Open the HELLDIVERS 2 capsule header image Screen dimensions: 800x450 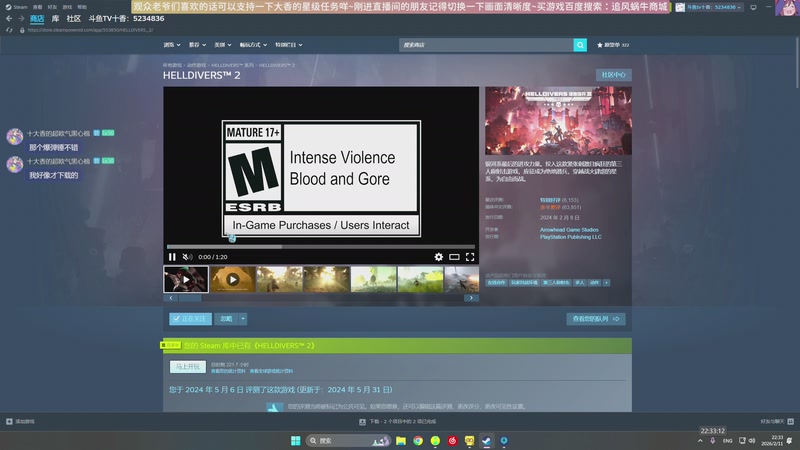(558, 121)
